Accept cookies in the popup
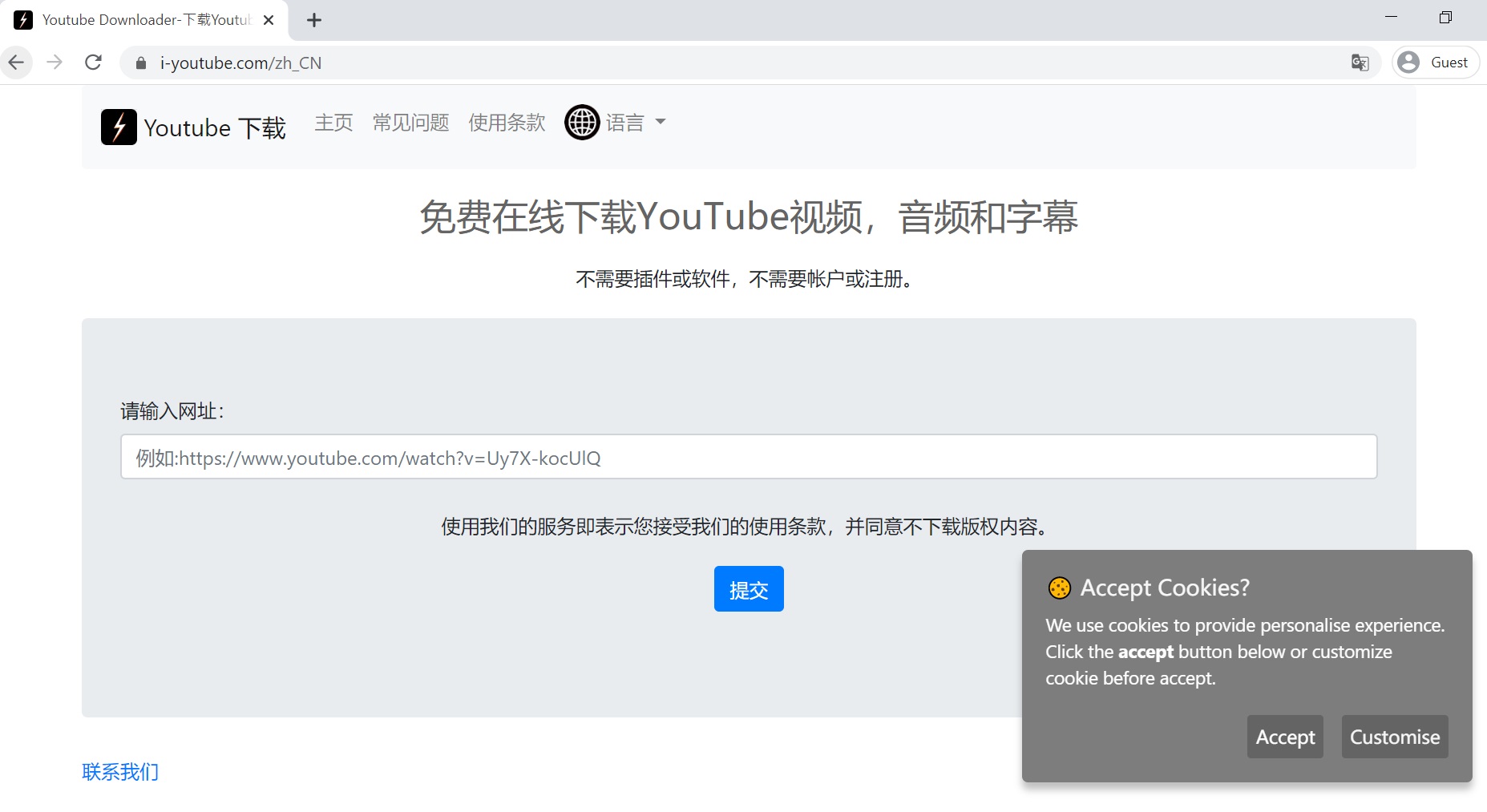Screen dimensions: 1487x812 point(1285,737)
